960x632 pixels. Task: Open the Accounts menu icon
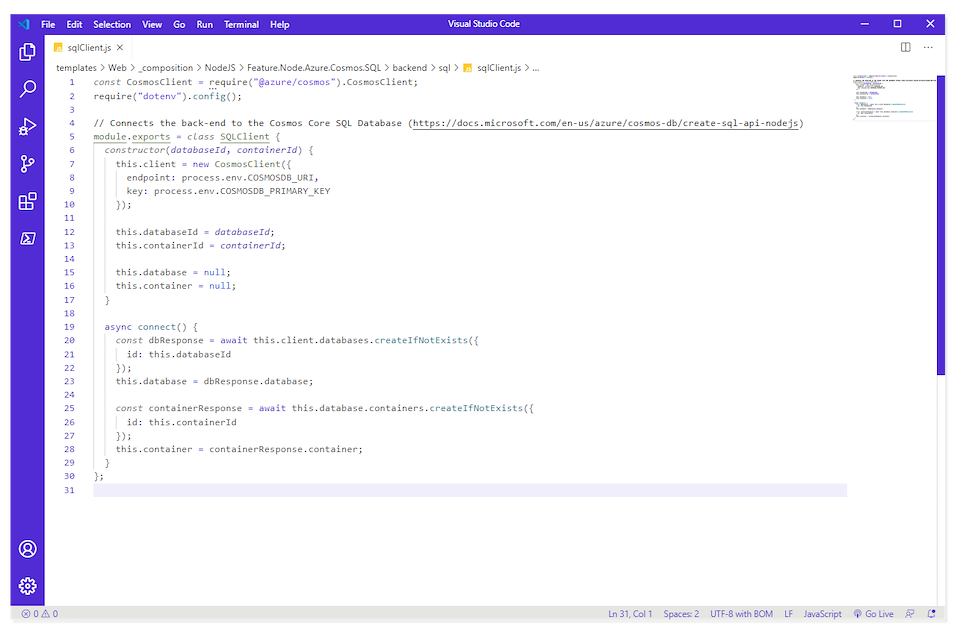pyautogui.click(x=28, y=549)
